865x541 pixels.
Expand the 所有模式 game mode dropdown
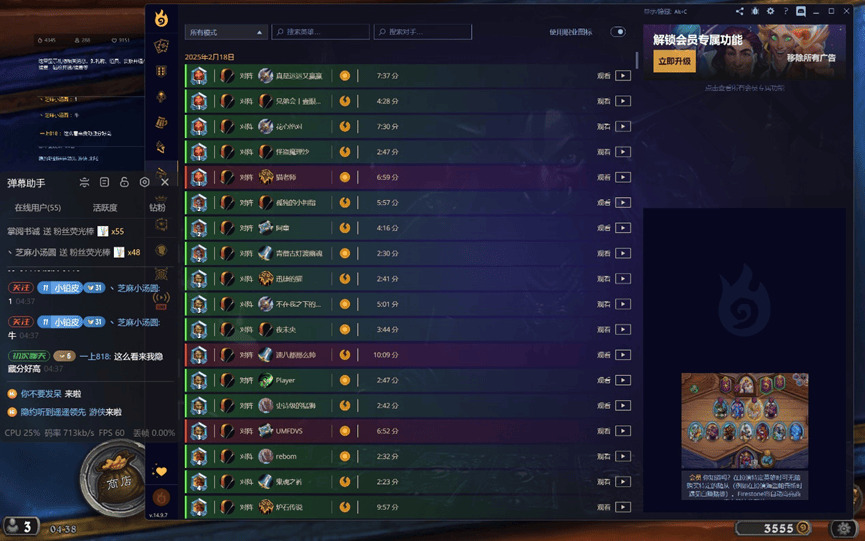(226, 33)
